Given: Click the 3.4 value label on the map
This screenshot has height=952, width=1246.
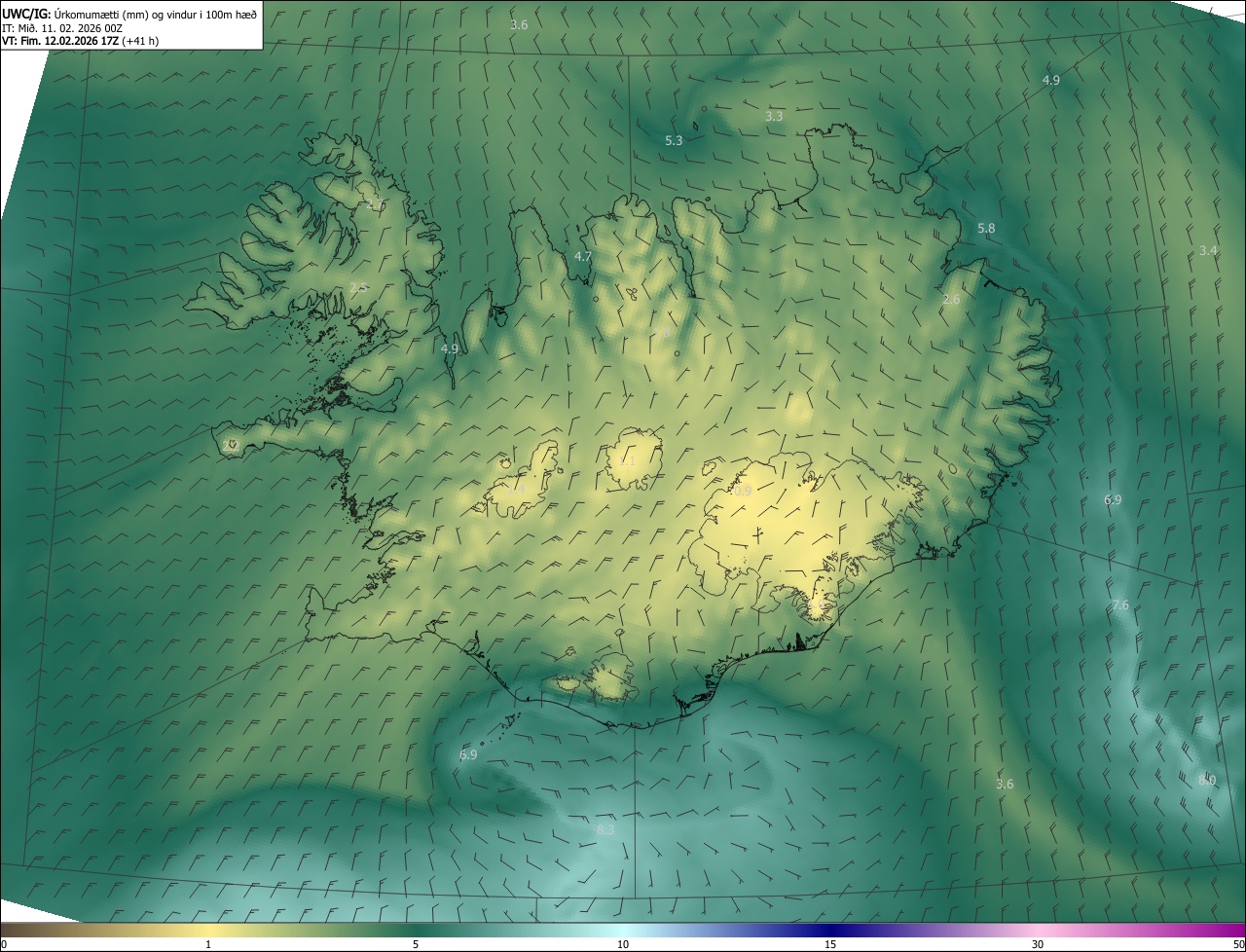Looking at the screenshot, I should (x=1208, y=251).
